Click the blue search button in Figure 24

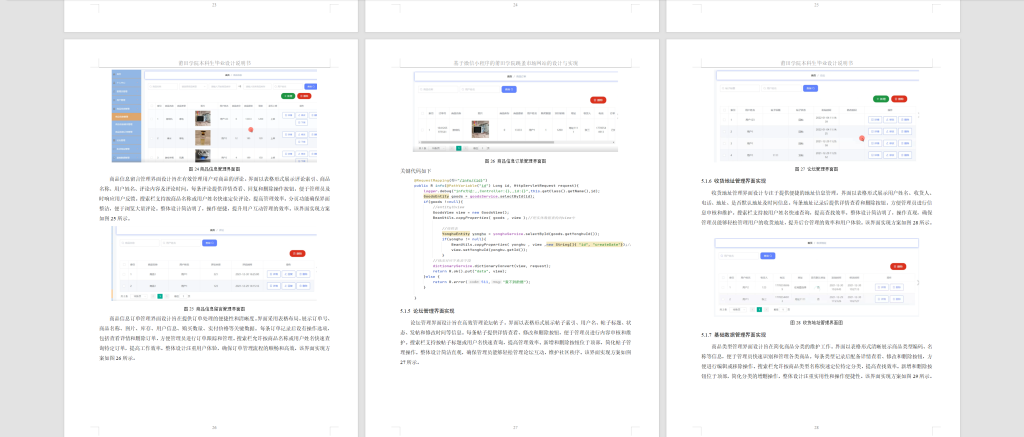[x=310, y=86]
